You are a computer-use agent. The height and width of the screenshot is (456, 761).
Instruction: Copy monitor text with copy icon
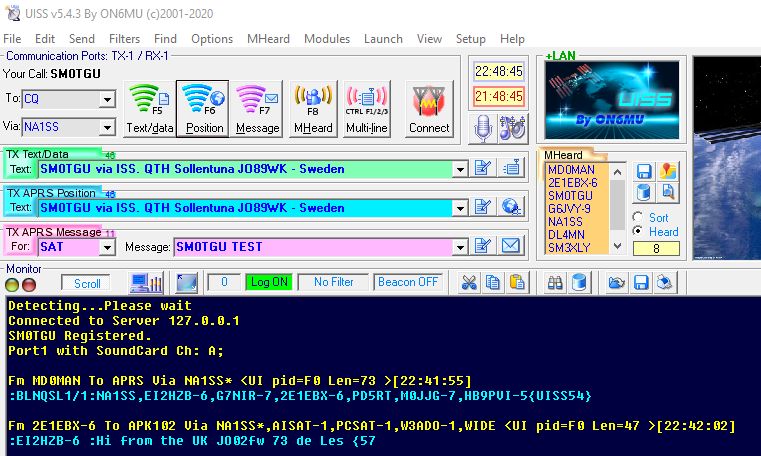coord(493,283)
